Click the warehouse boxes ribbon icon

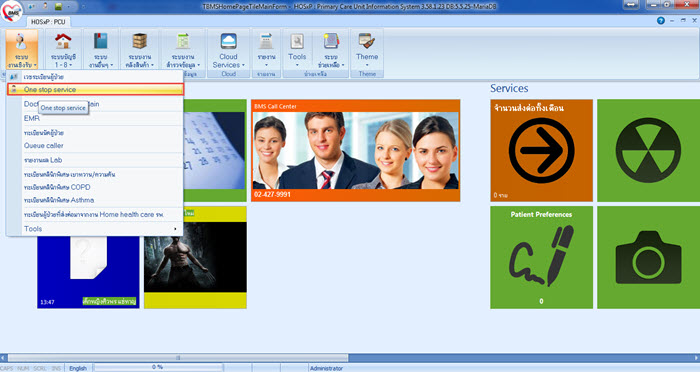click(140, 41)
